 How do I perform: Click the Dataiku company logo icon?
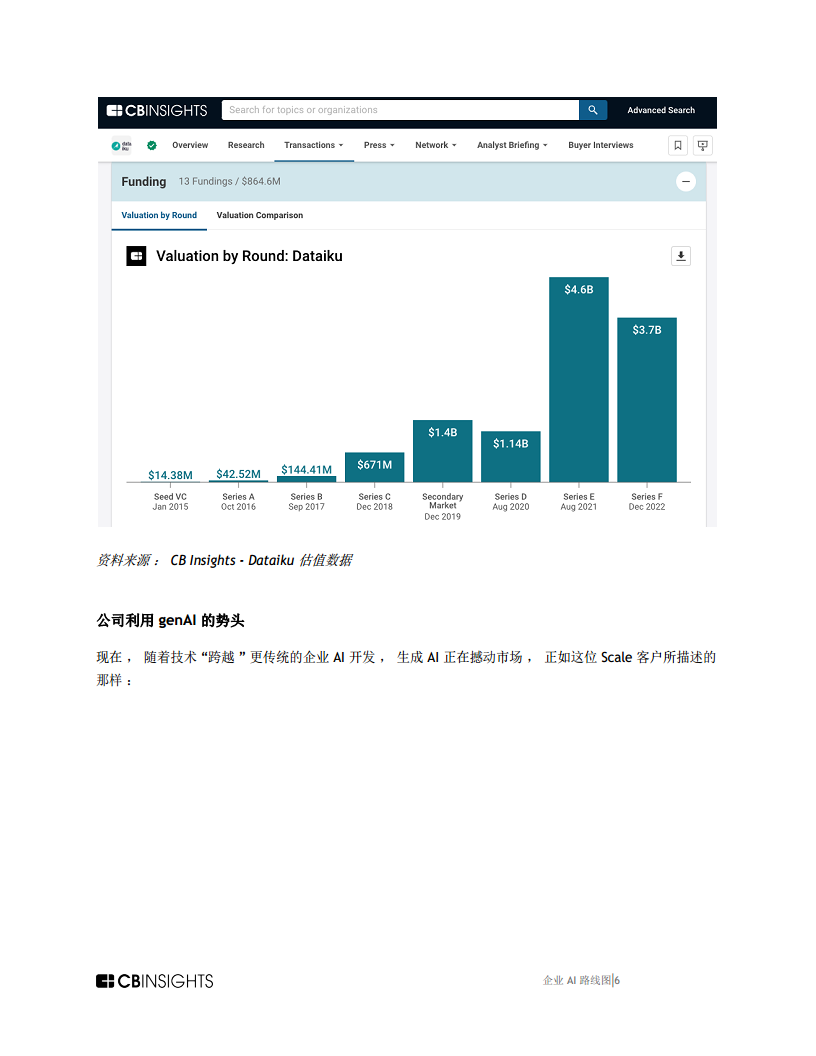(121, 145)
